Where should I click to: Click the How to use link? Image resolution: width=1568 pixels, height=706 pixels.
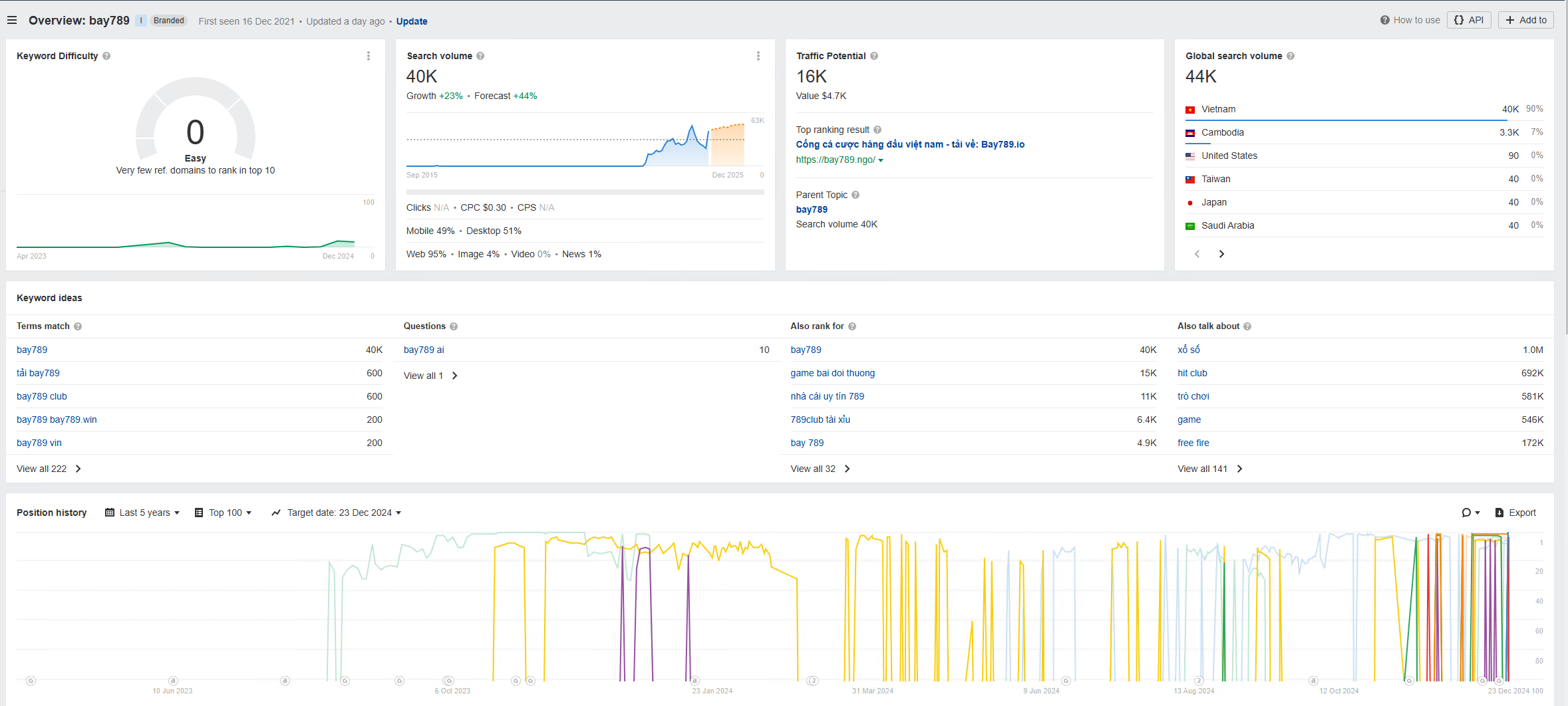coord(1410,20)
